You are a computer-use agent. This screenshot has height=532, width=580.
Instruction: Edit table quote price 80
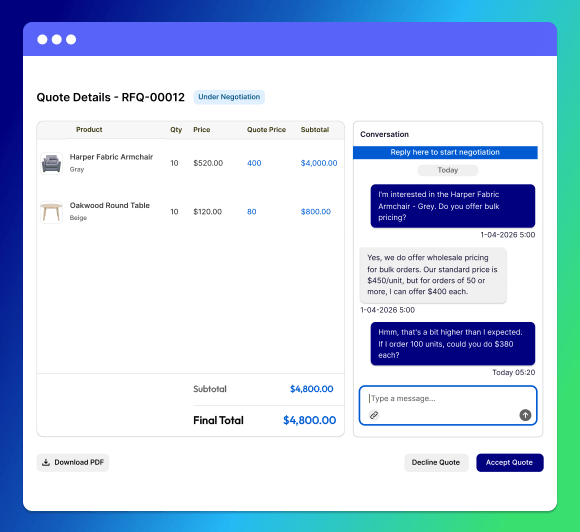(x=252, y=212)
